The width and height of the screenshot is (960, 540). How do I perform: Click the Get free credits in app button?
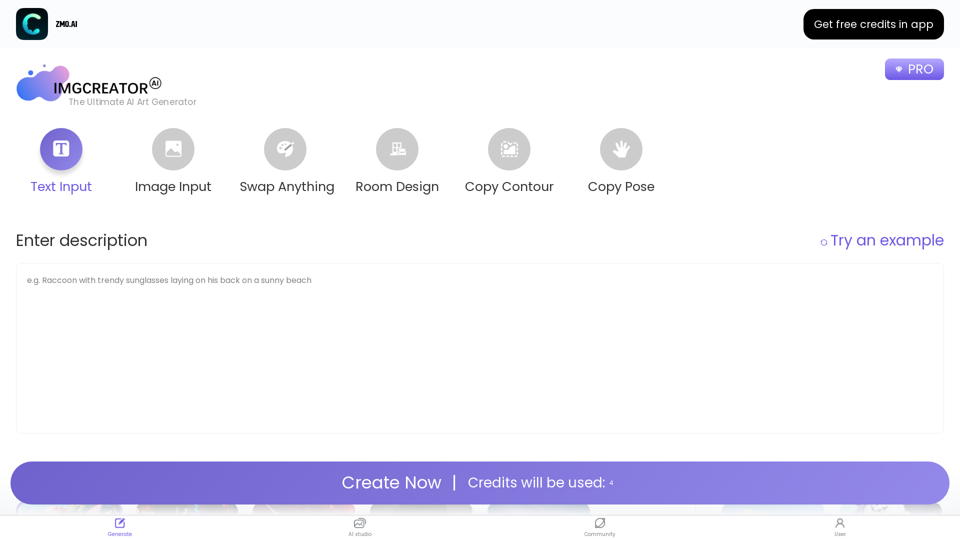click(x=874, y=24)
